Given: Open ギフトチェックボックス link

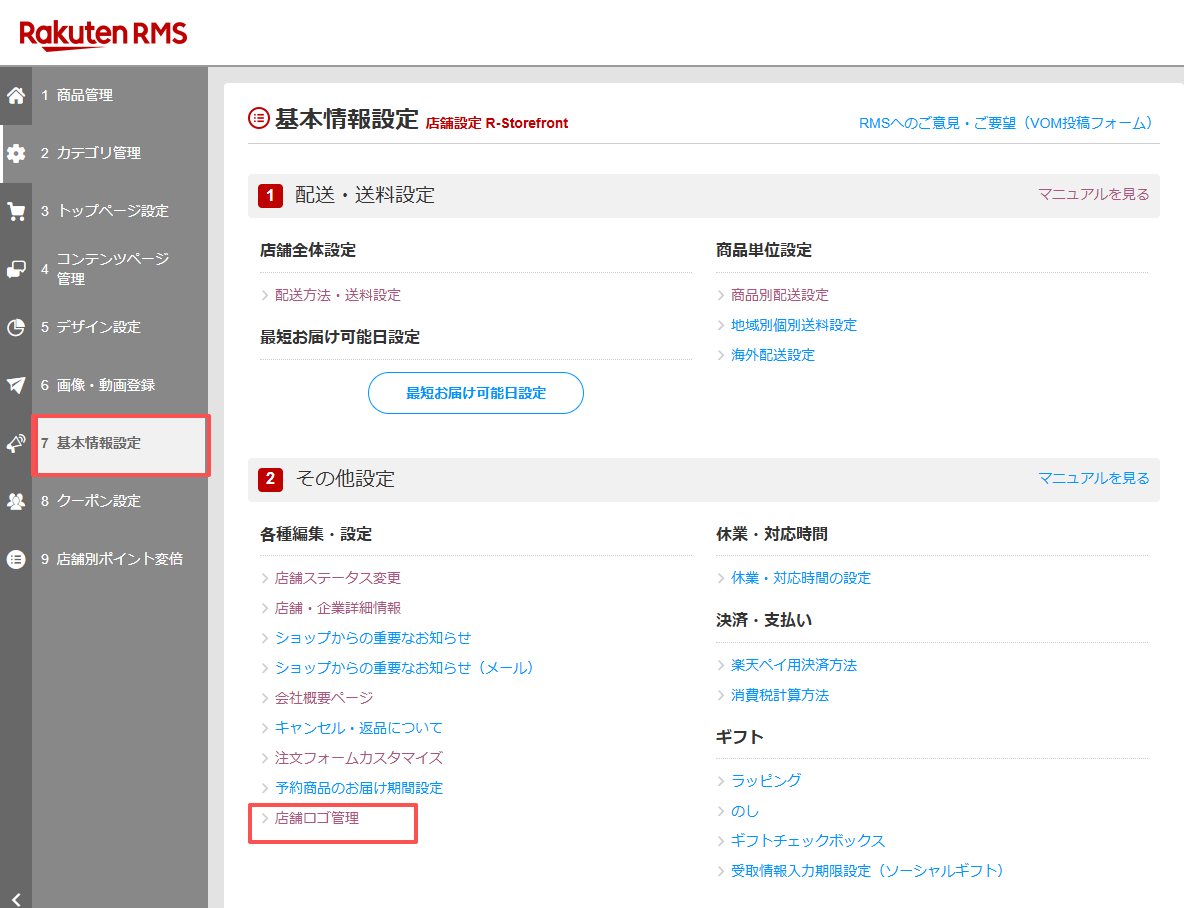Looking at the screenshot, I should click(x=807, y=841).
